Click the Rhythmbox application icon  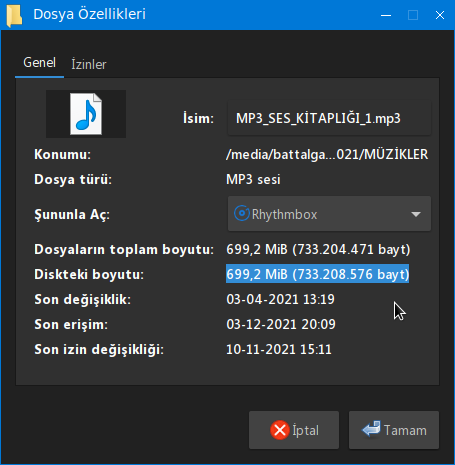click(242, 213)
